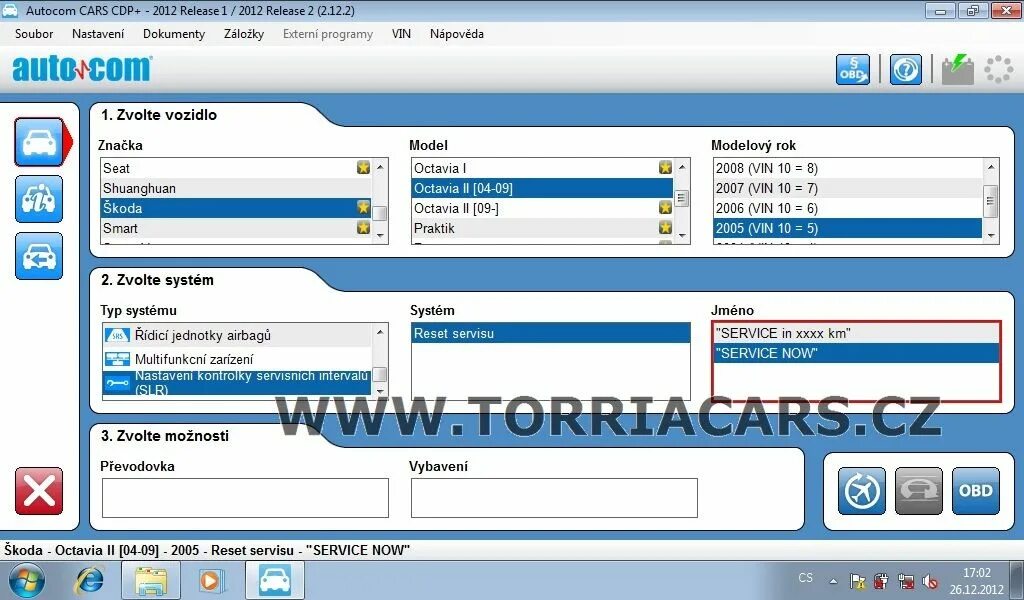Click the connection status spinner icon

[999, 69]
